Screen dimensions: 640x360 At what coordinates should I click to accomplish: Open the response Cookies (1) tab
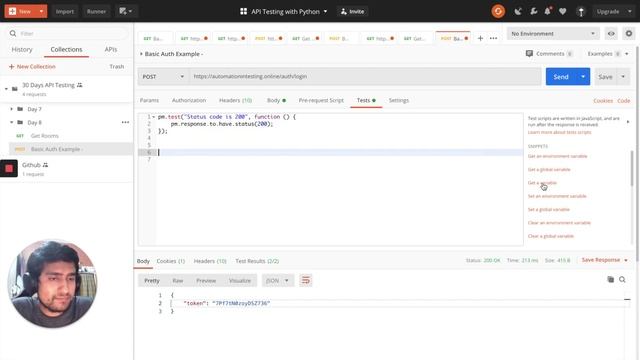[x=171, y=261]
